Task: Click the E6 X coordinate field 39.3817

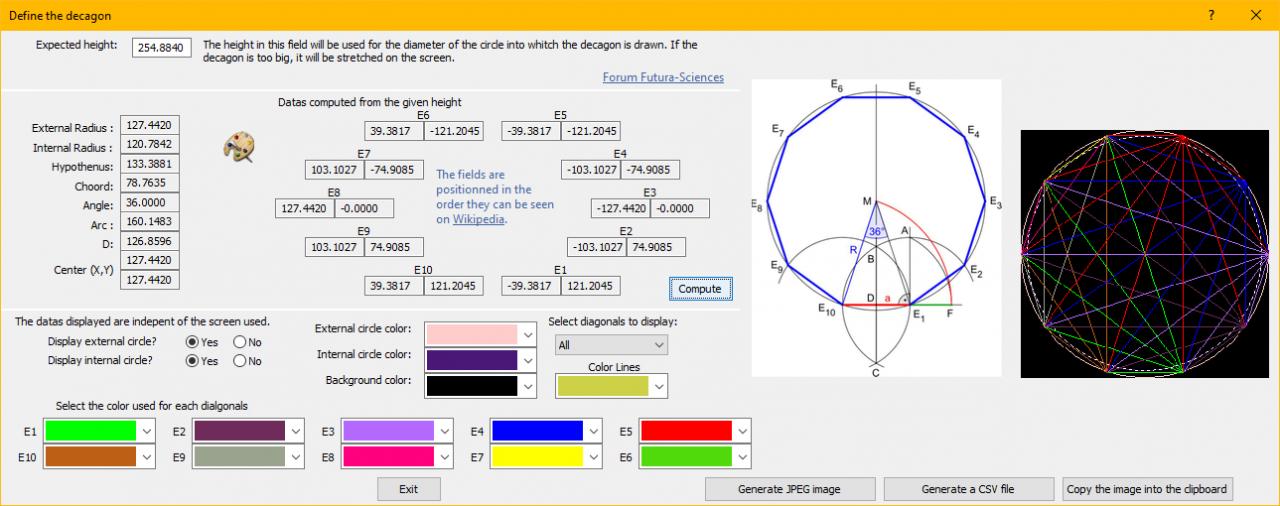Action: (x=395, y=131)
